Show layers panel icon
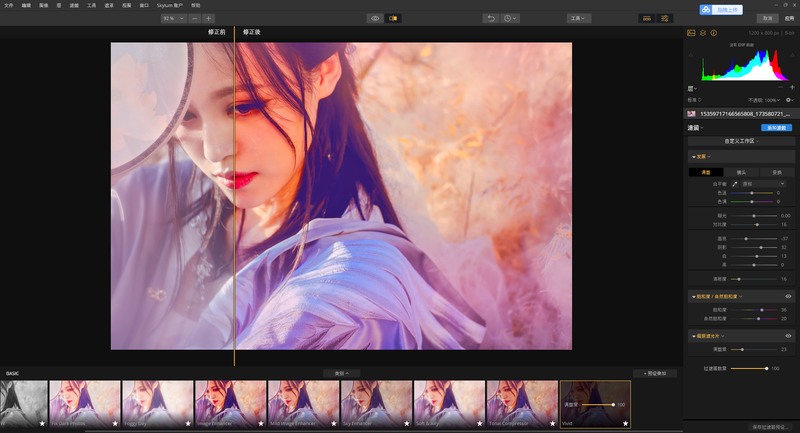 (703, 33)
